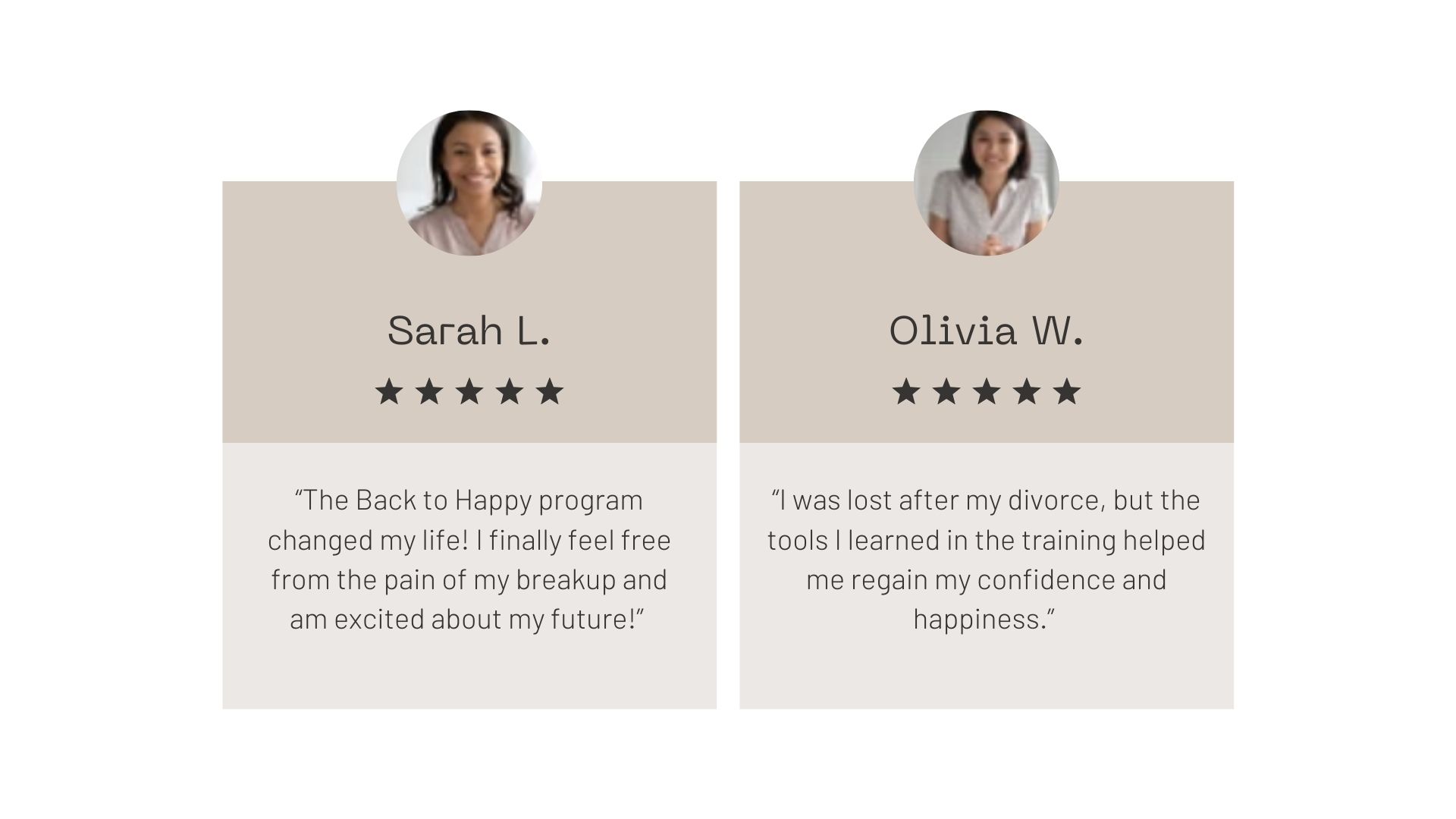Click the Back to Happy program testimonial text
Image resolution: width=1456 pixels, height=819 pixels.
coord(469,560)
